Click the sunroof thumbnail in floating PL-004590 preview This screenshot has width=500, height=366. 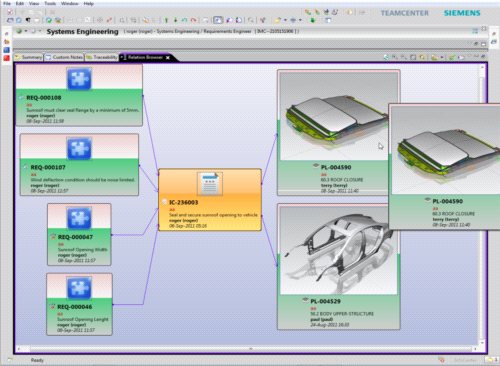tap(447, 151)
